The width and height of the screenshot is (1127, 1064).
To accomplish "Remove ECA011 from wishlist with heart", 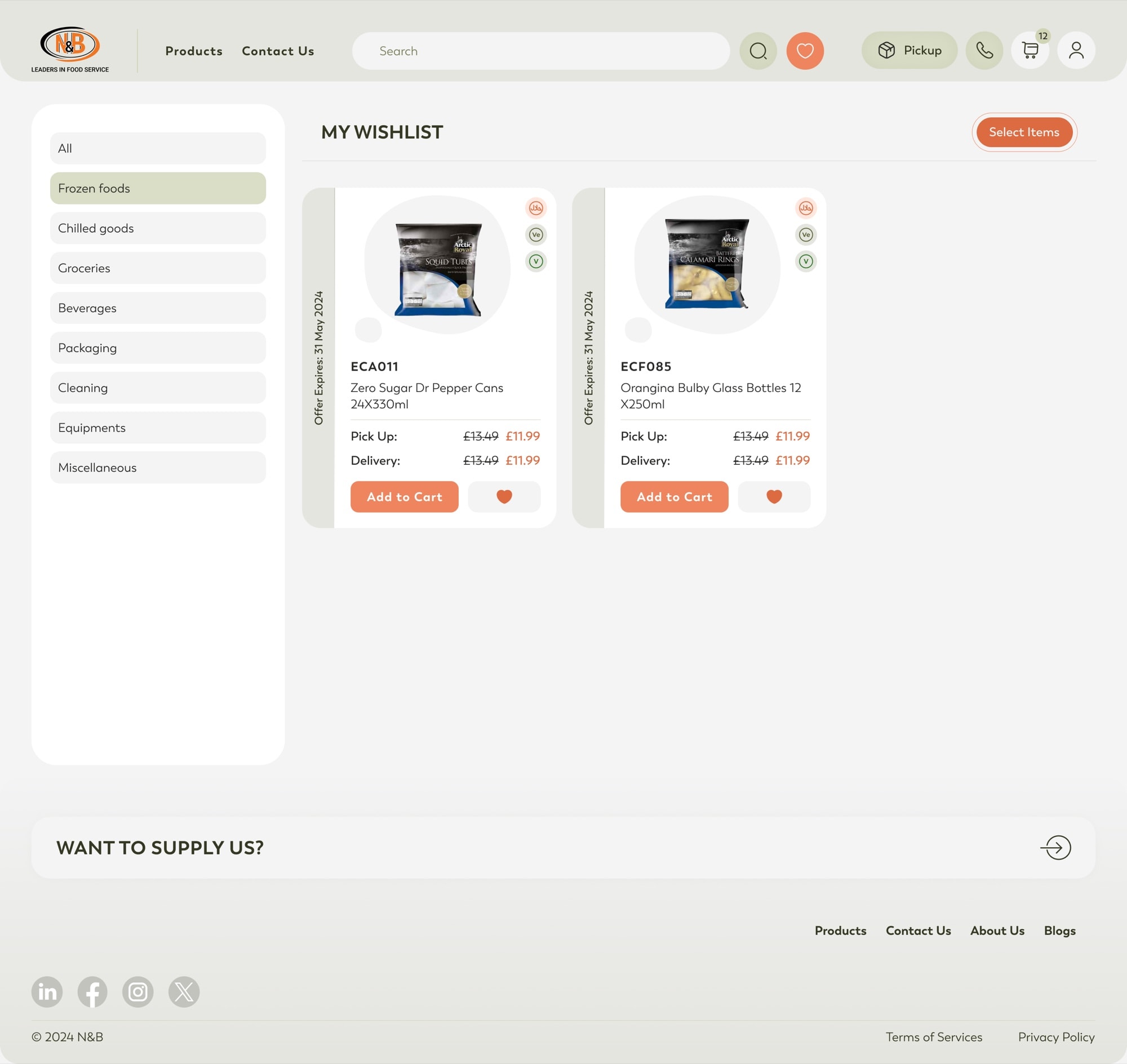I will click(504, 497).
